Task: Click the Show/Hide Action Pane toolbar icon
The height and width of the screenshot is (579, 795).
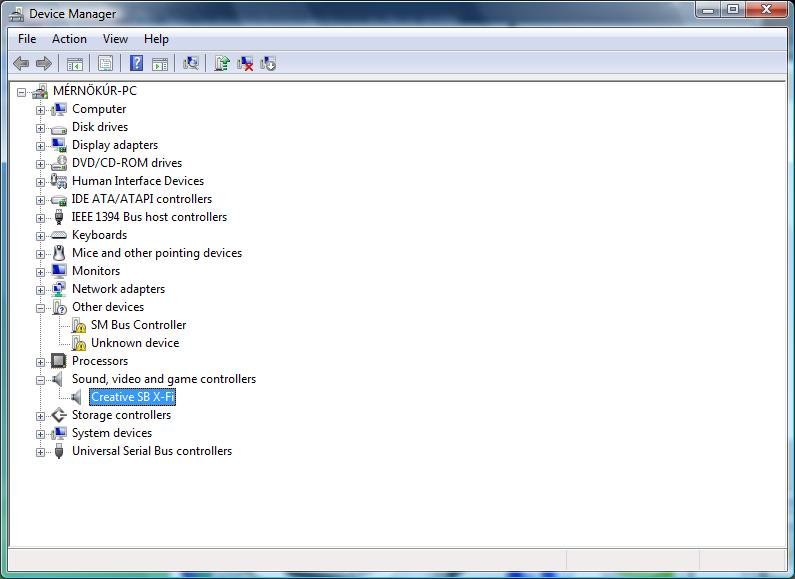Action: [x=160, y=64]
